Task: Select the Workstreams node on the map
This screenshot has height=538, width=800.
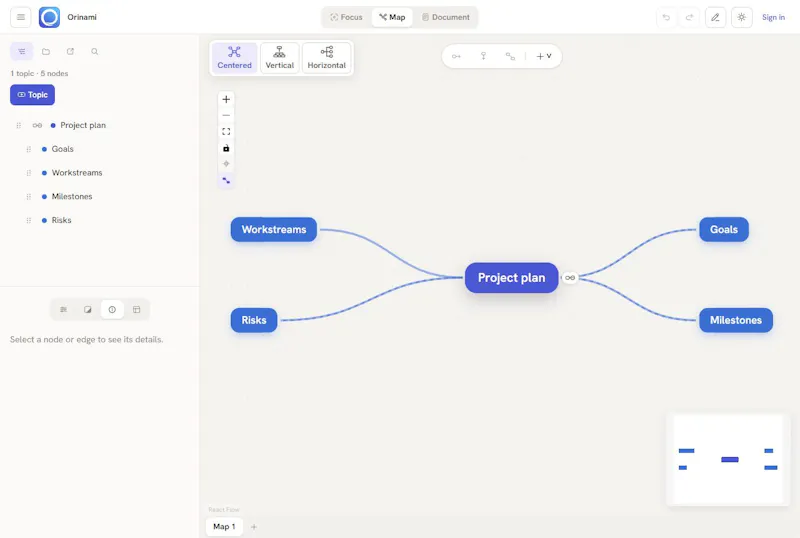Action: [274, 230]
